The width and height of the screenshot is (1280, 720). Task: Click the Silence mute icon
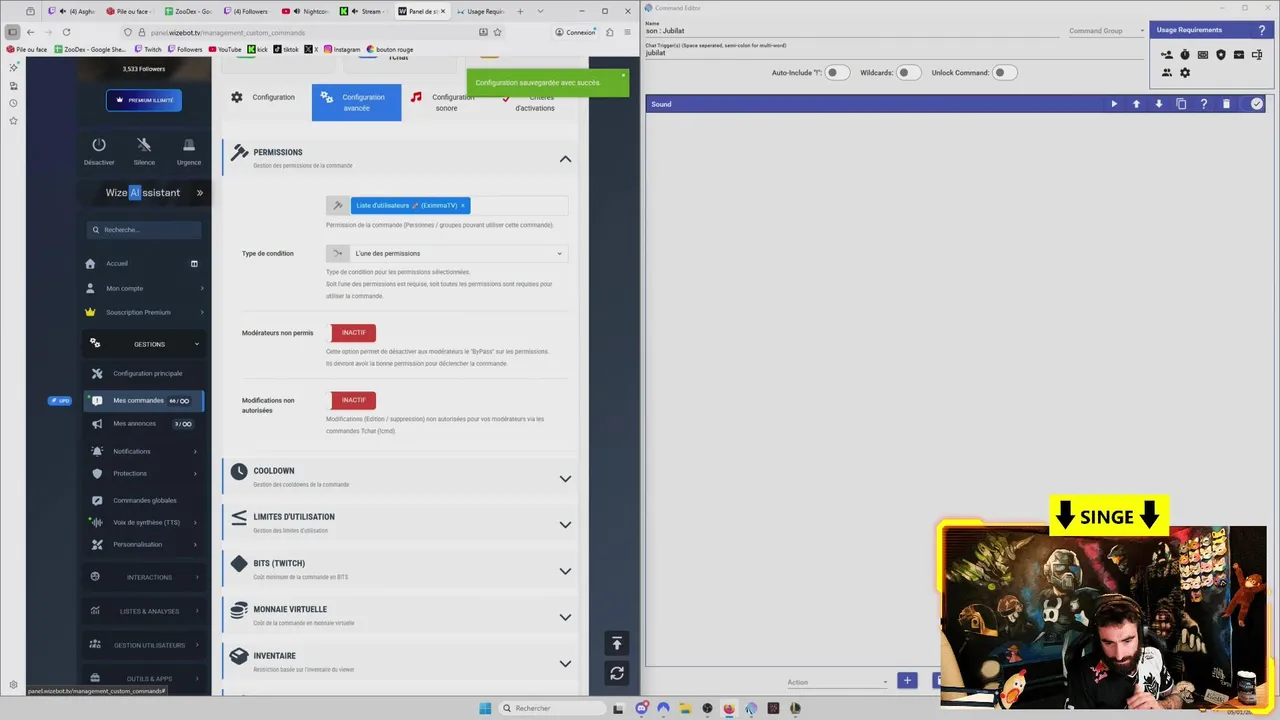tap(144, 145)
